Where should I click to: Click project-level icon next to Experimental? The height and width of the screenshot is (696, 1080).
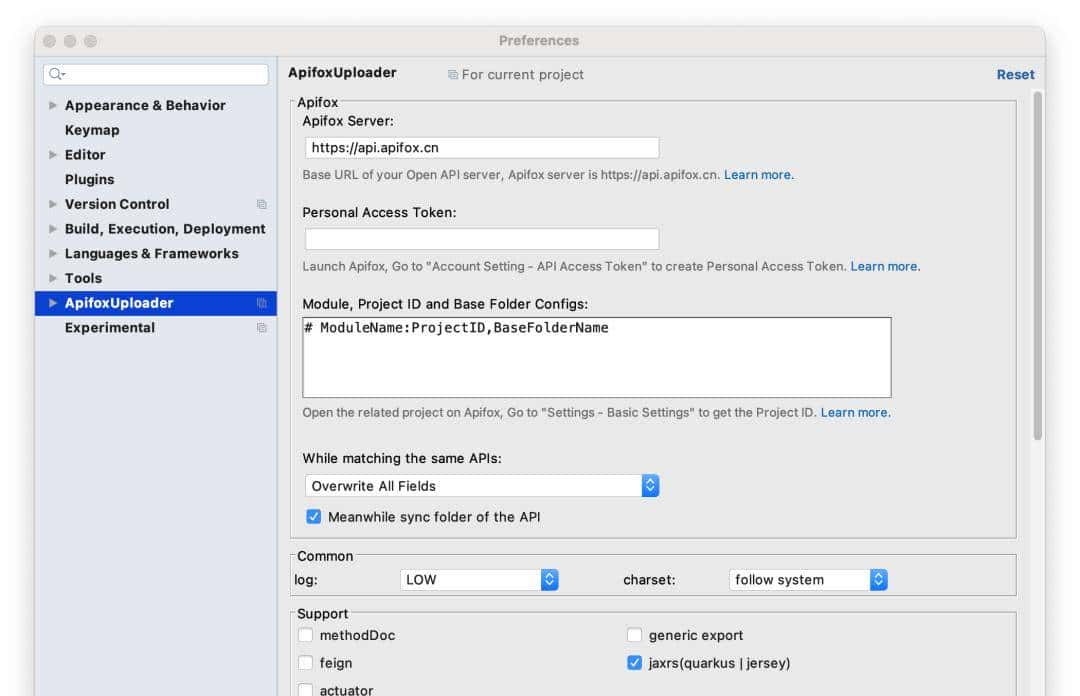click(262, 328)
